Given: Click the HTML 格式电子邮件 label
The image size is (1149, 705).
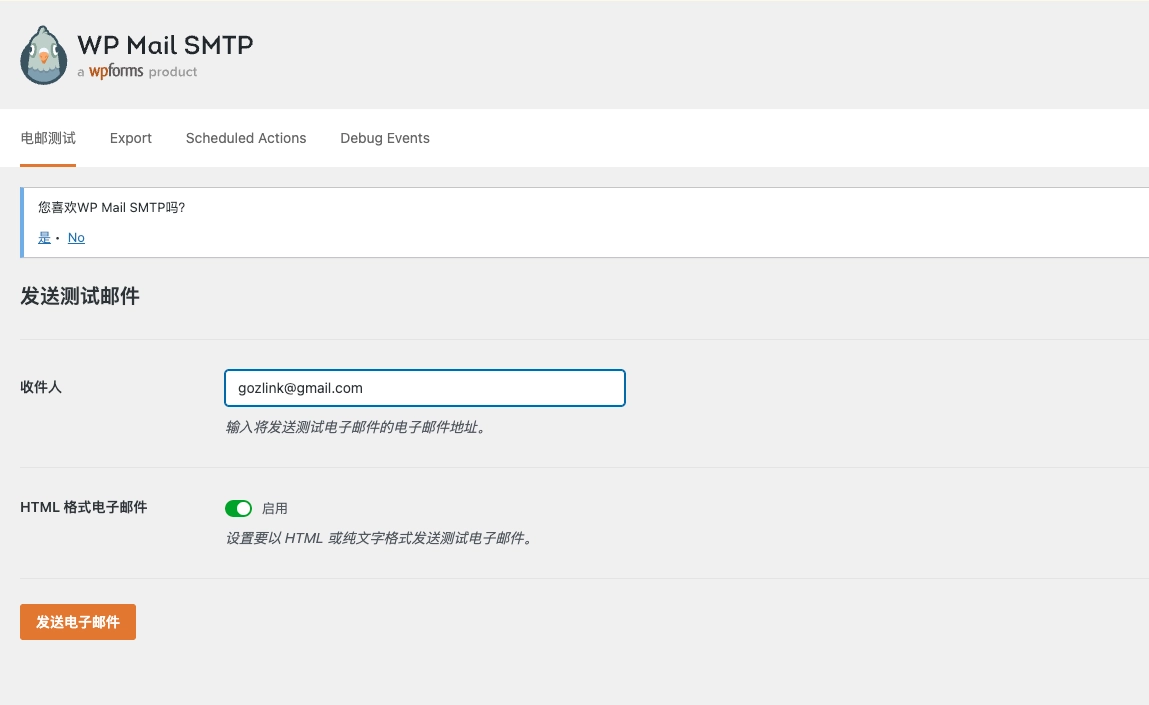Looking at the screenshot, I should 84,507.
